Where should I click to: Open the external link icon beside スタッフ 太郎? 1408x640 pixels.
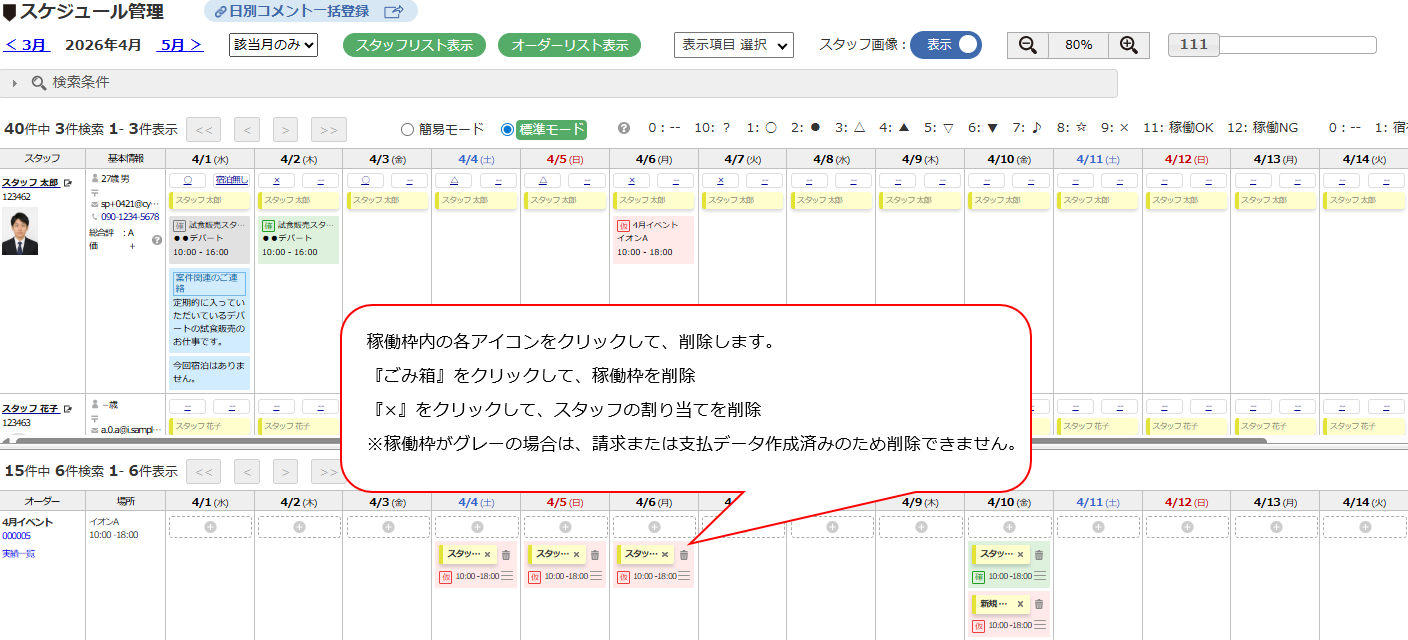pos(68,183)
